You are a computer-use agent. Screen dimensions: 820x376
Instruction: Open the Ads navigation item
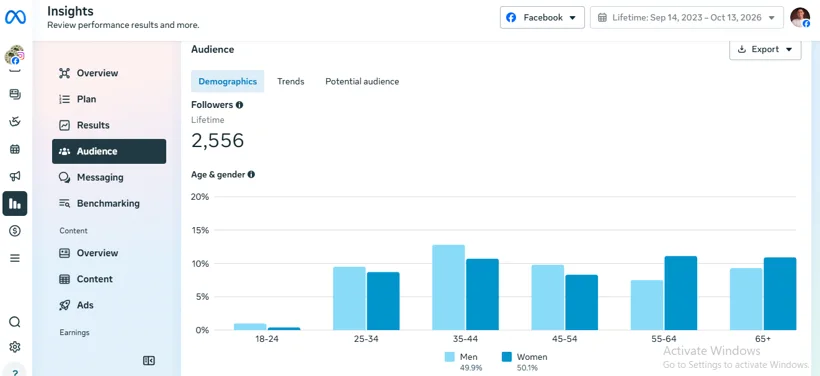[109, 305]
